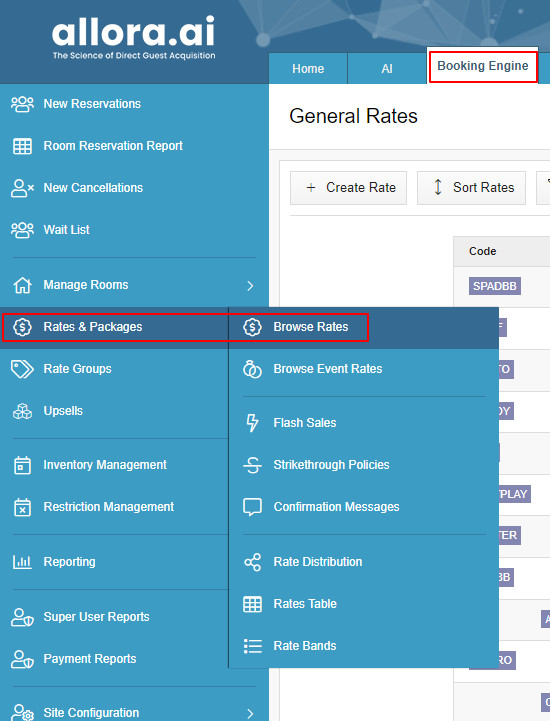The height and width of the screenshot is (721, 550).
Task: Switch to the Home tab
Action: point(308,69)
